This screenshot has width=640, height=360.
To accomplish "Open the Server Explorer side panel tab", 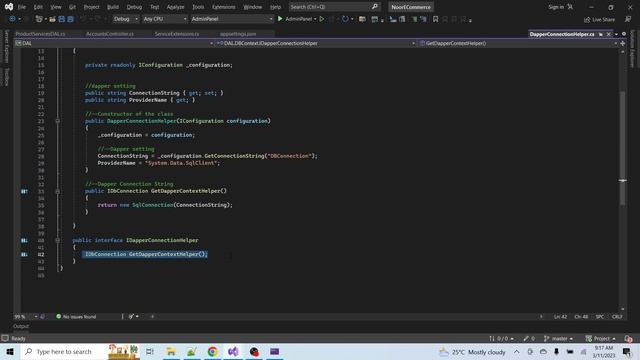I will click(x=6, y=46).
